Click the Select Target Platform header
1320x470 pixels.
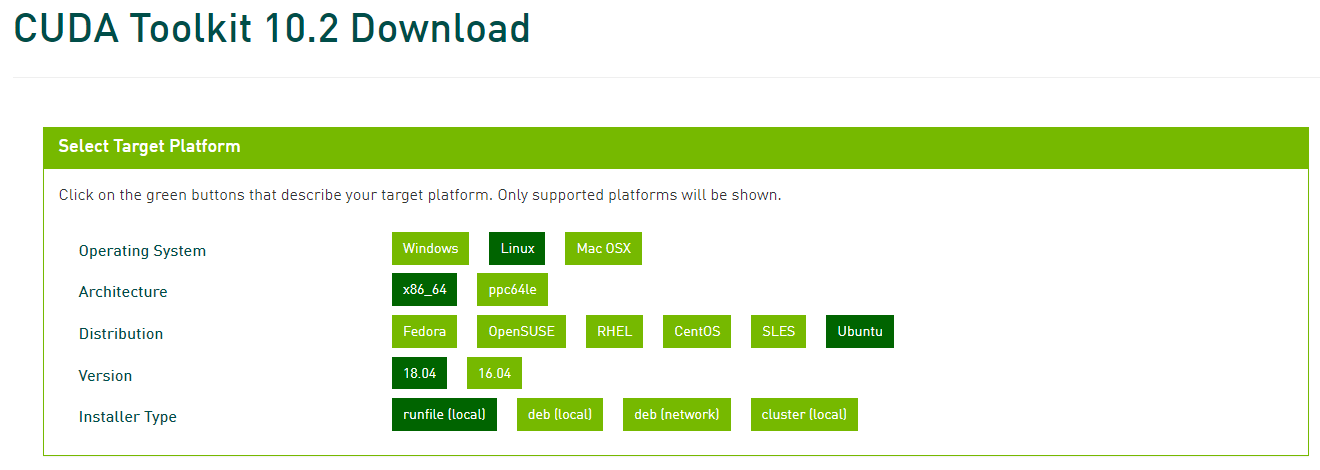[x=676, y=147]
